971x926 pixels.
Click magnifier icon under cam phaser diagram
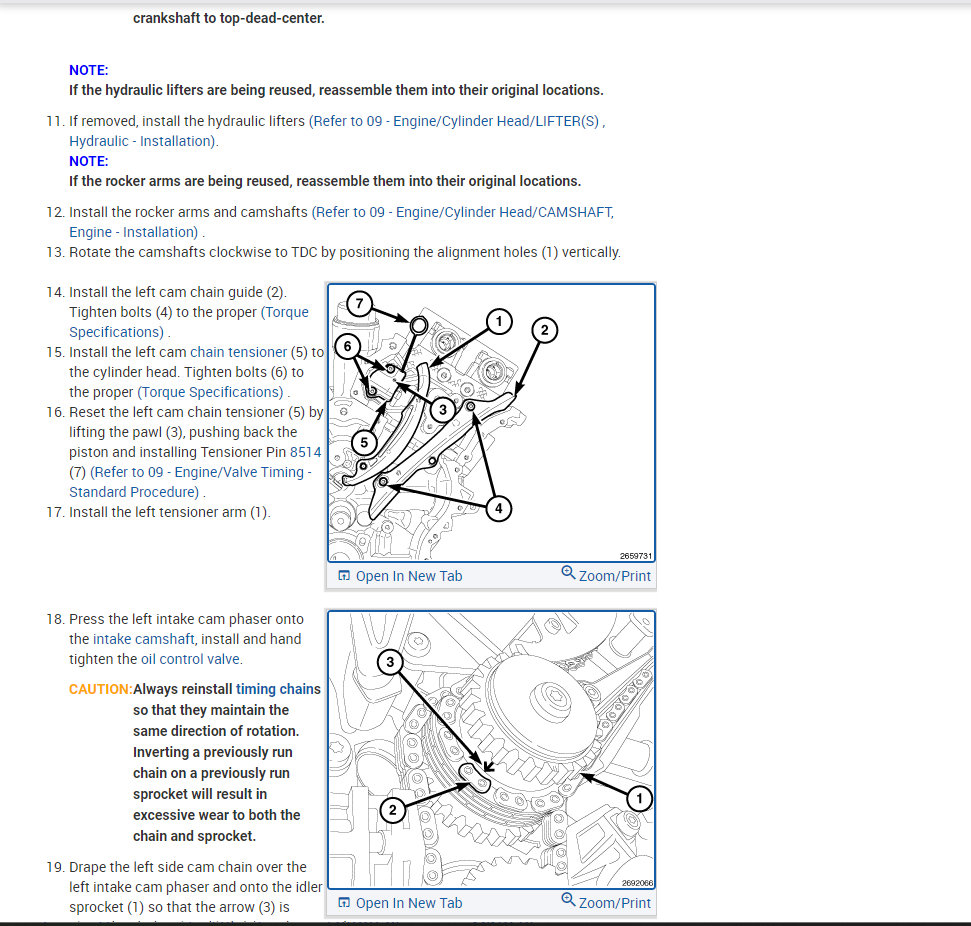coord(568,899)
